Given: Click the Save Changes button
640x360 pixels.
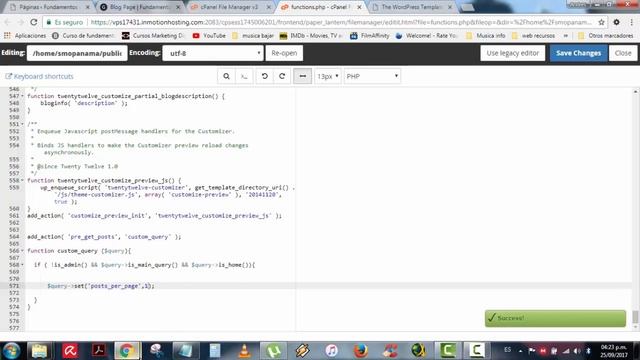Looking at the screenshot, I should (x=578, y=53).
